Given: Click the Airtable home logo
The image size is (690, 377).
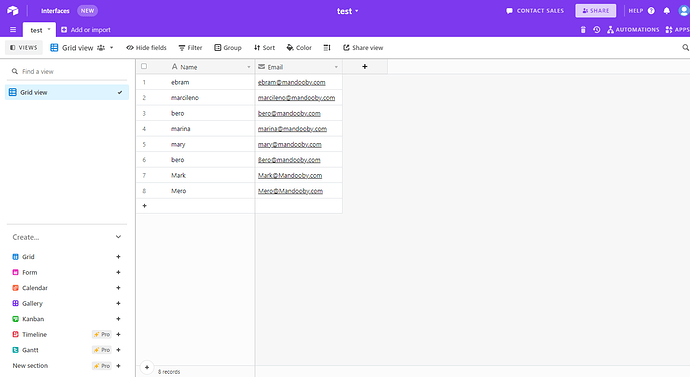Looking at the screenshot, I should (13, 11).
